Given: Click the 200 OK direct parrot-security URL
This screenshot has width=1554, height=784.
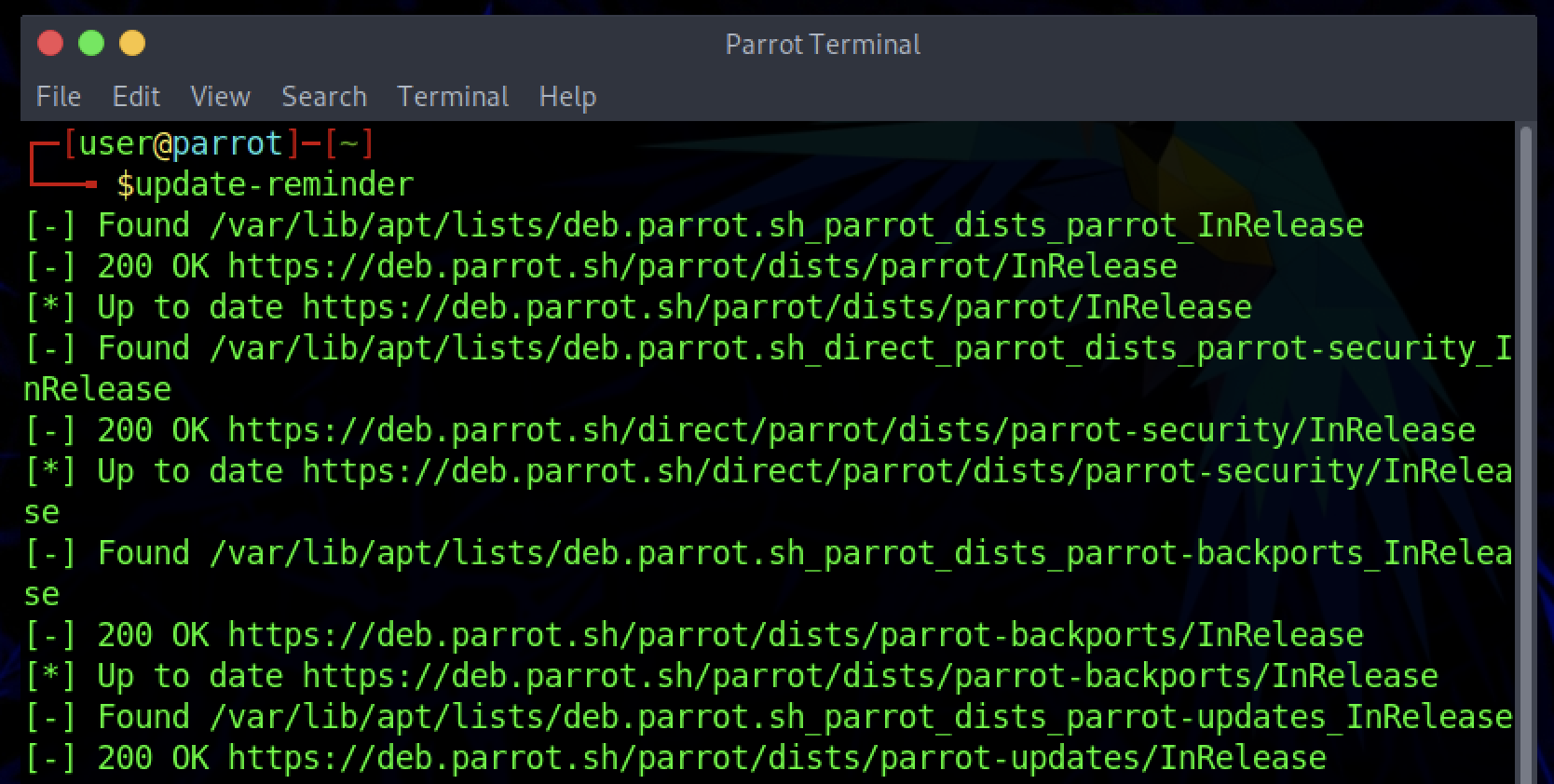Looking at the screenshot, I should (852, 430).
